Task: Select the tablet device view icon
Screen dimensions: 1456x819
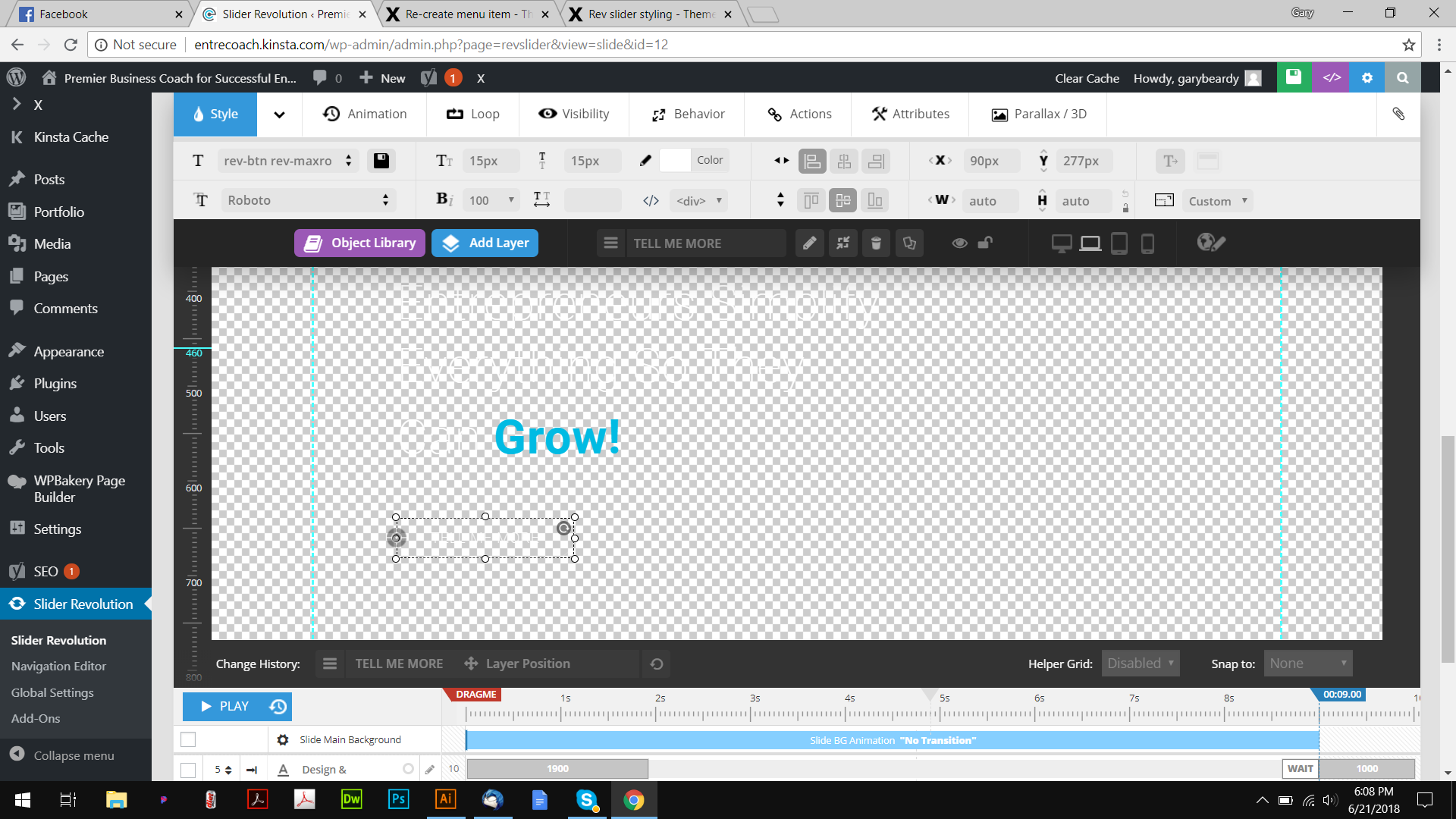Action: [1119, 243]
